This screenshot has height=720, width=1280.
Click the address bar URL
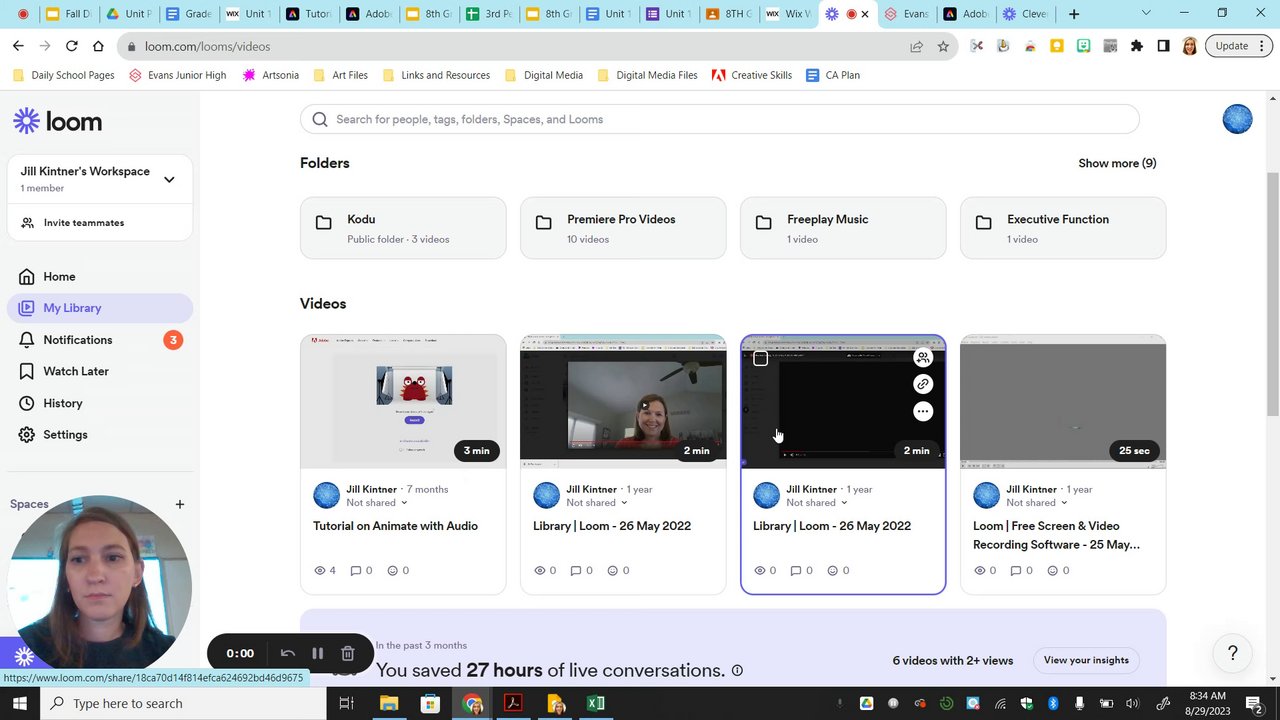pos(207,46)
